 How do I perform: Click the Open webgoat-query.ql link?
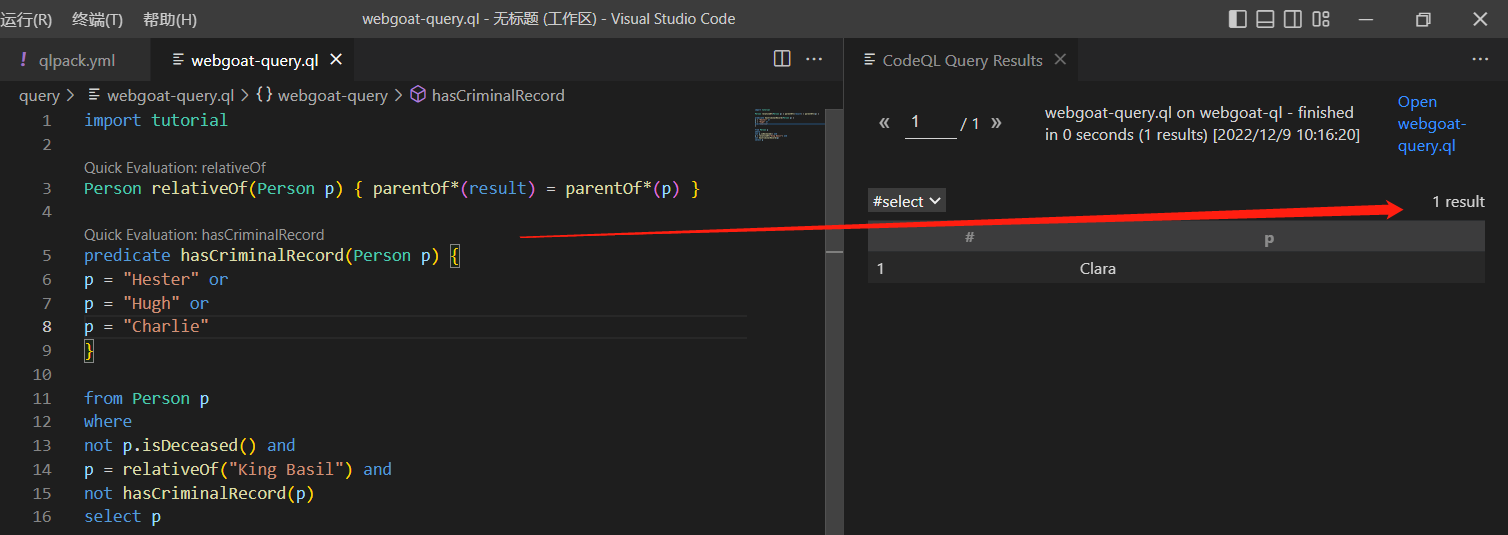[x=1430, y=124]
